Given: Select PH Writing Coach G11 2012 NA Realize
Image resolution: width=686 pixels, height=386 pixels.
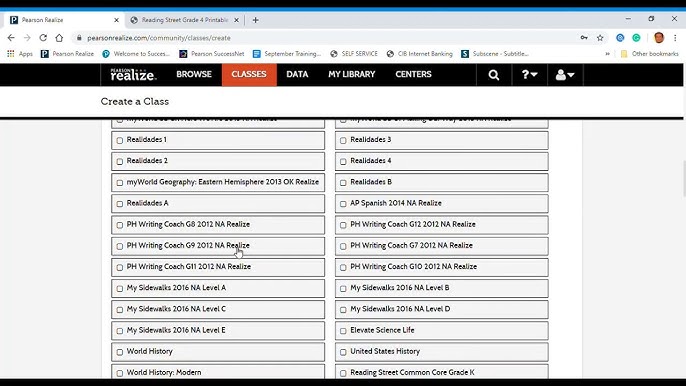Looking at the screenshot, I should click(x=218, y=267).
